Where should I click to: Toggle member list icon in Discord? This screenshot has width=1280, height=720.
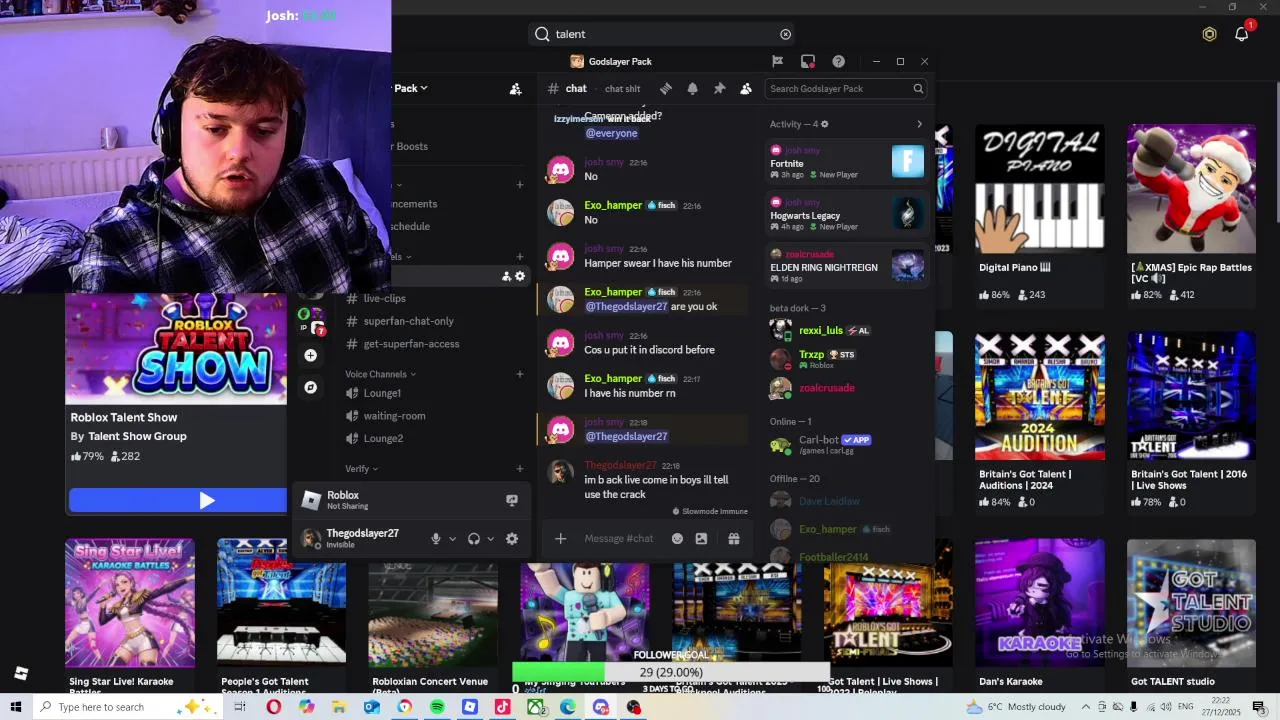pos(746,88)
